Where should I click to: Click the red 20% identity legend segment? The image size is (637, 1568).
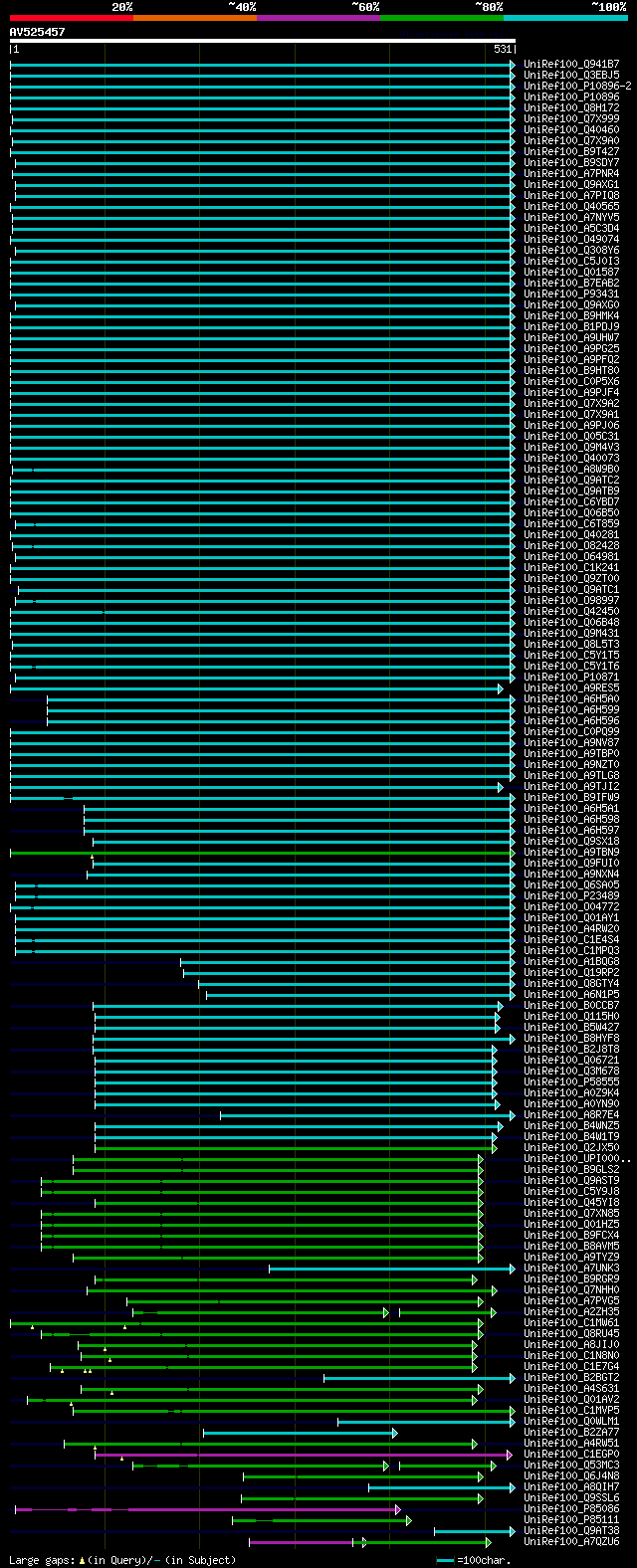click(72, 17)
